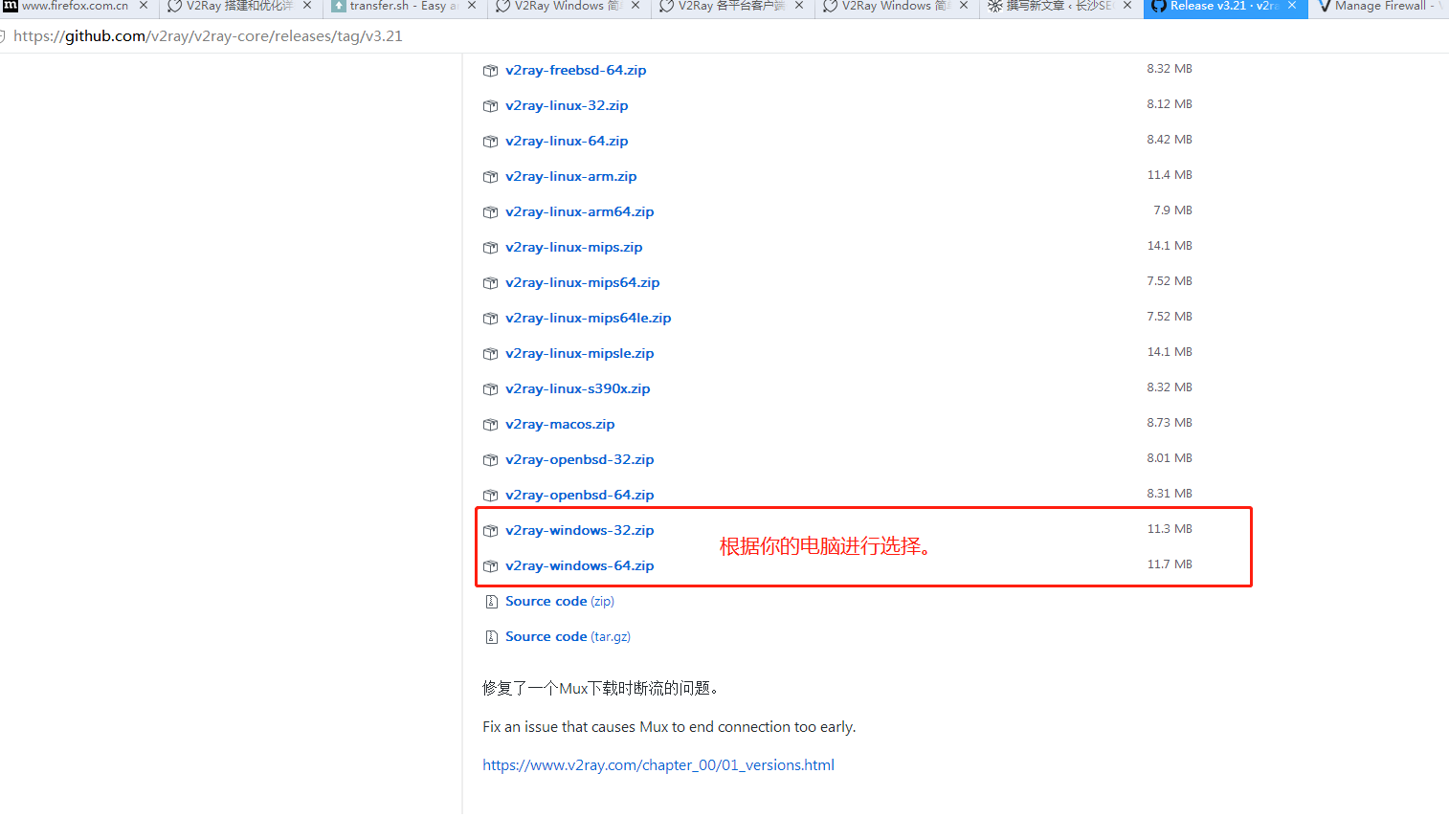Viewport: 1449px width, 840px height.
Task: Download v2ray-linux-arm.zip
Action: click(x=570, y=176)
